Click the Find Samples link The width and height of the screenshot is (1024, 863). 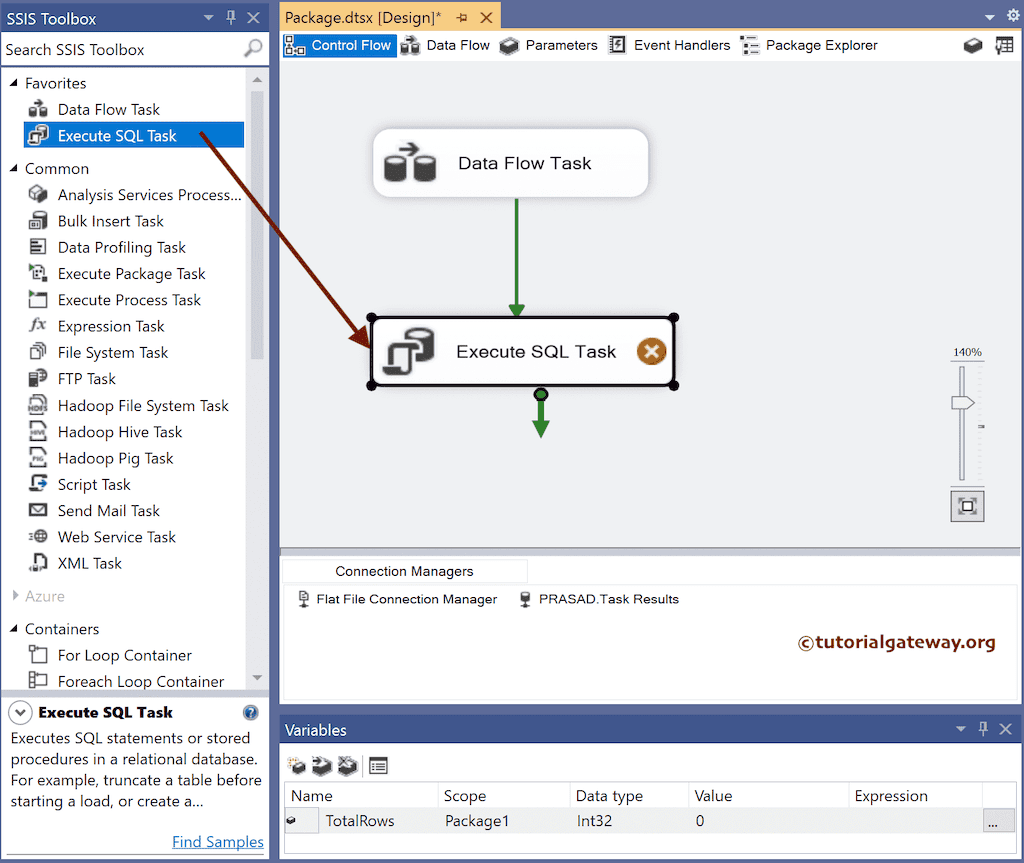[217, 842]
